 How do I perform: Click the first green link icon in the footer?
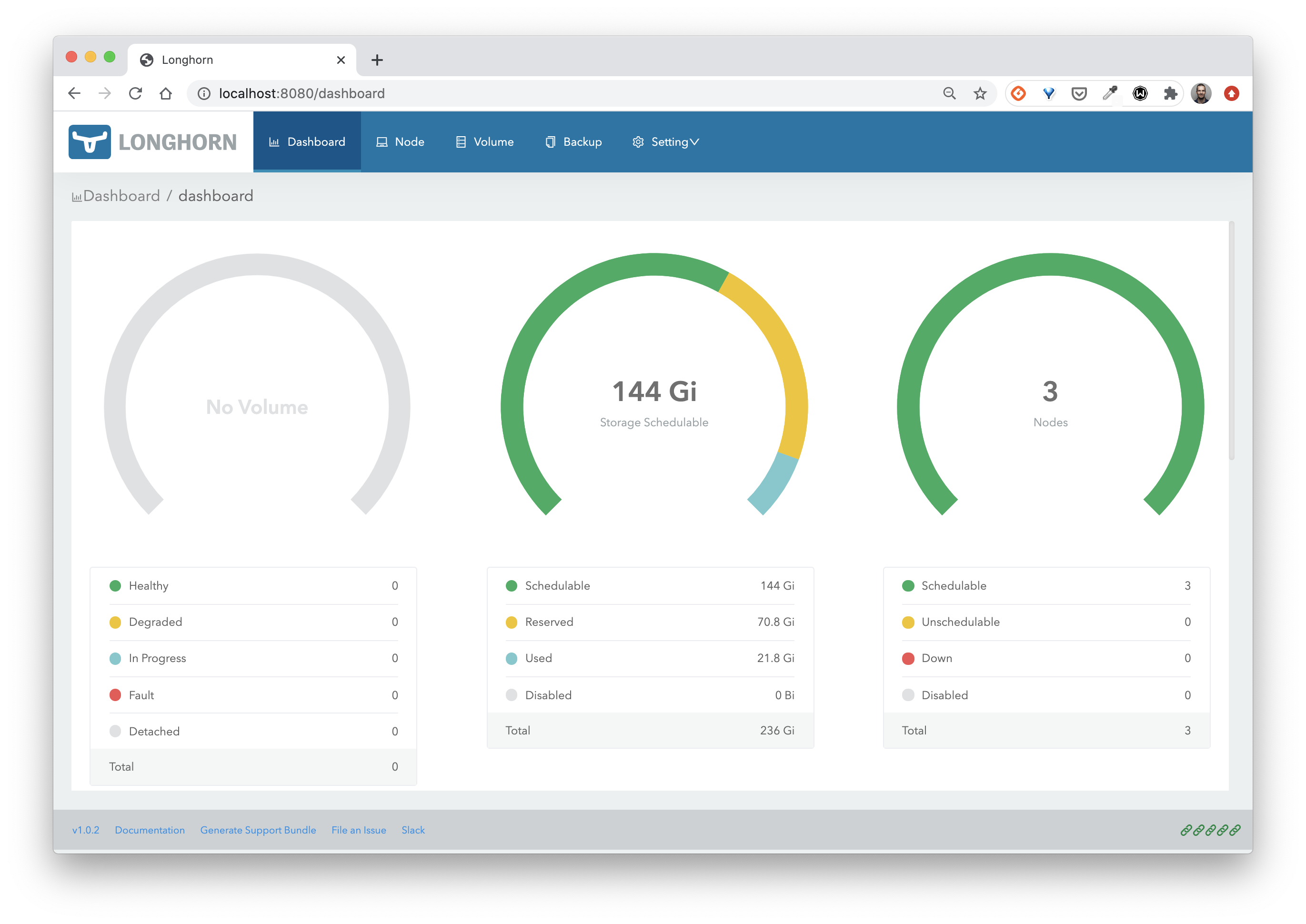point(1187,830)
